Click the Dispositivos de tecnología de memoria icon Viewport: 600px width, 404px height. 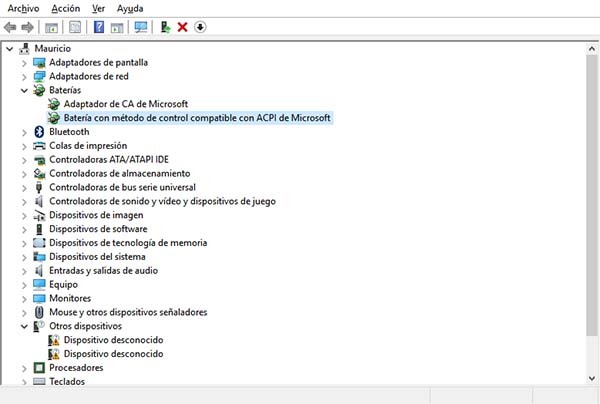click(39, 243)
